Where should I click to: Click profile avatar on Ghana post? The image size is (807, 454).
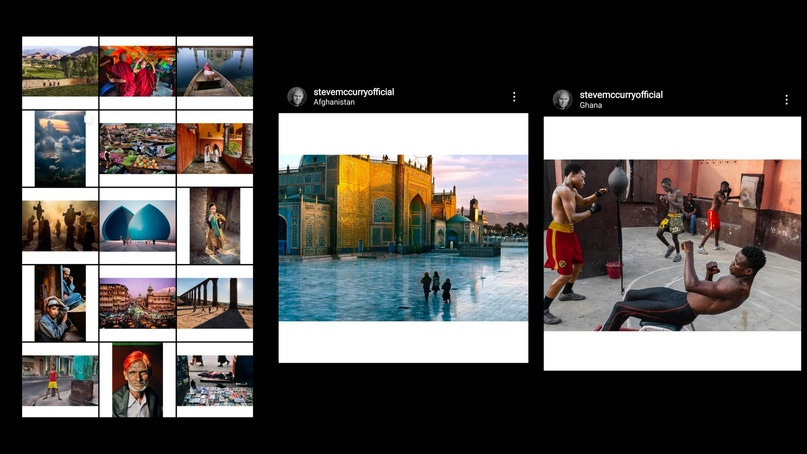tap(563, 99)
